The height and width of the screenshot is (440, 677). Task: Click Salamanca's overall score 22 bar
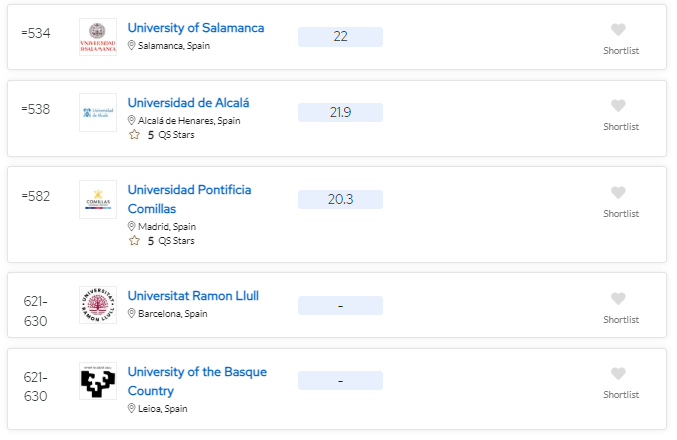click(340, 37)
